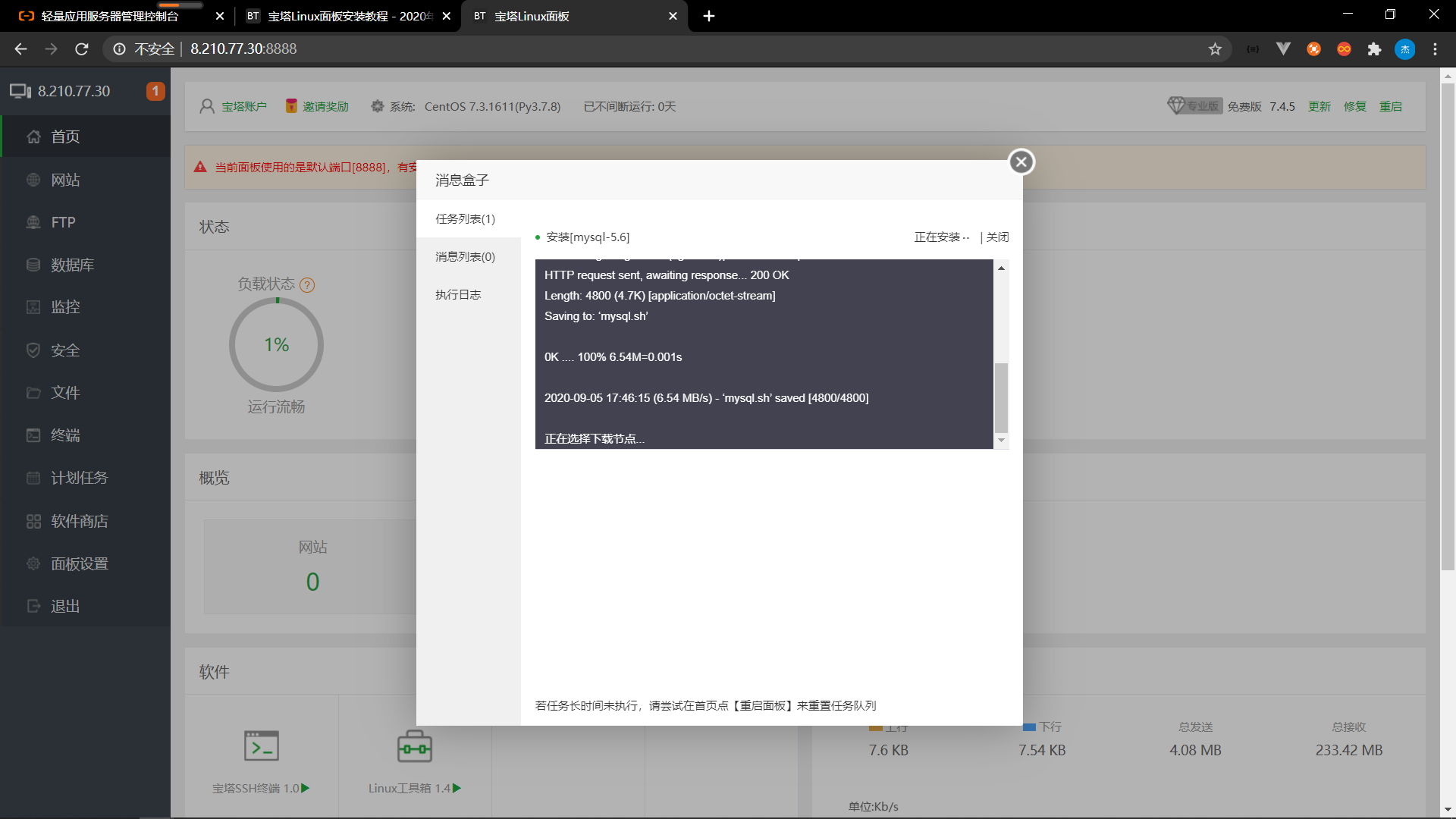Open the 软件商店 sidebar item
Image resolution: width=1456 pixels, height=819 pixels.
pos(79,521)
